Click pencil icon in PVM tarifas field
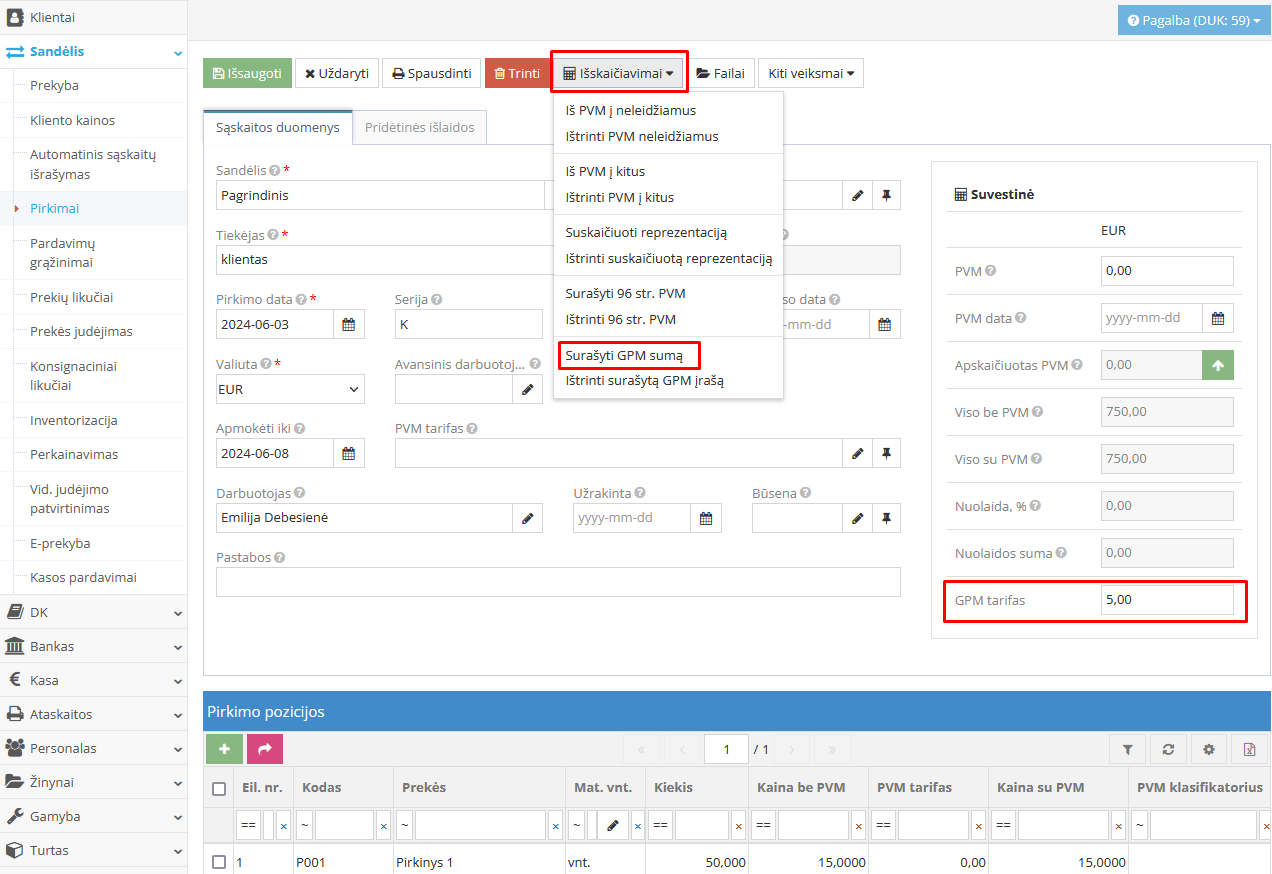 point(857,453)
